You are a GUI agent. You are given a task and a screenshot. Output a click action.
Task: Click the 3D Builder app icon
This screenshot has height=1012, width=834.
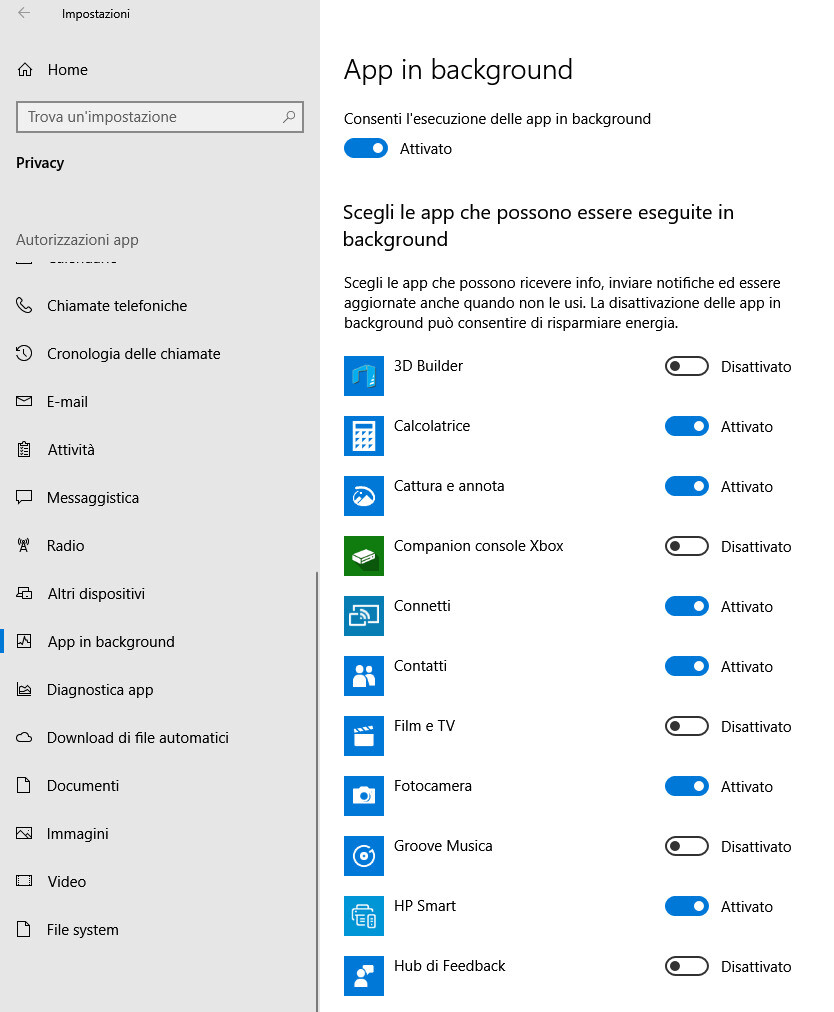pyautogui.click(x=363, y=376)
